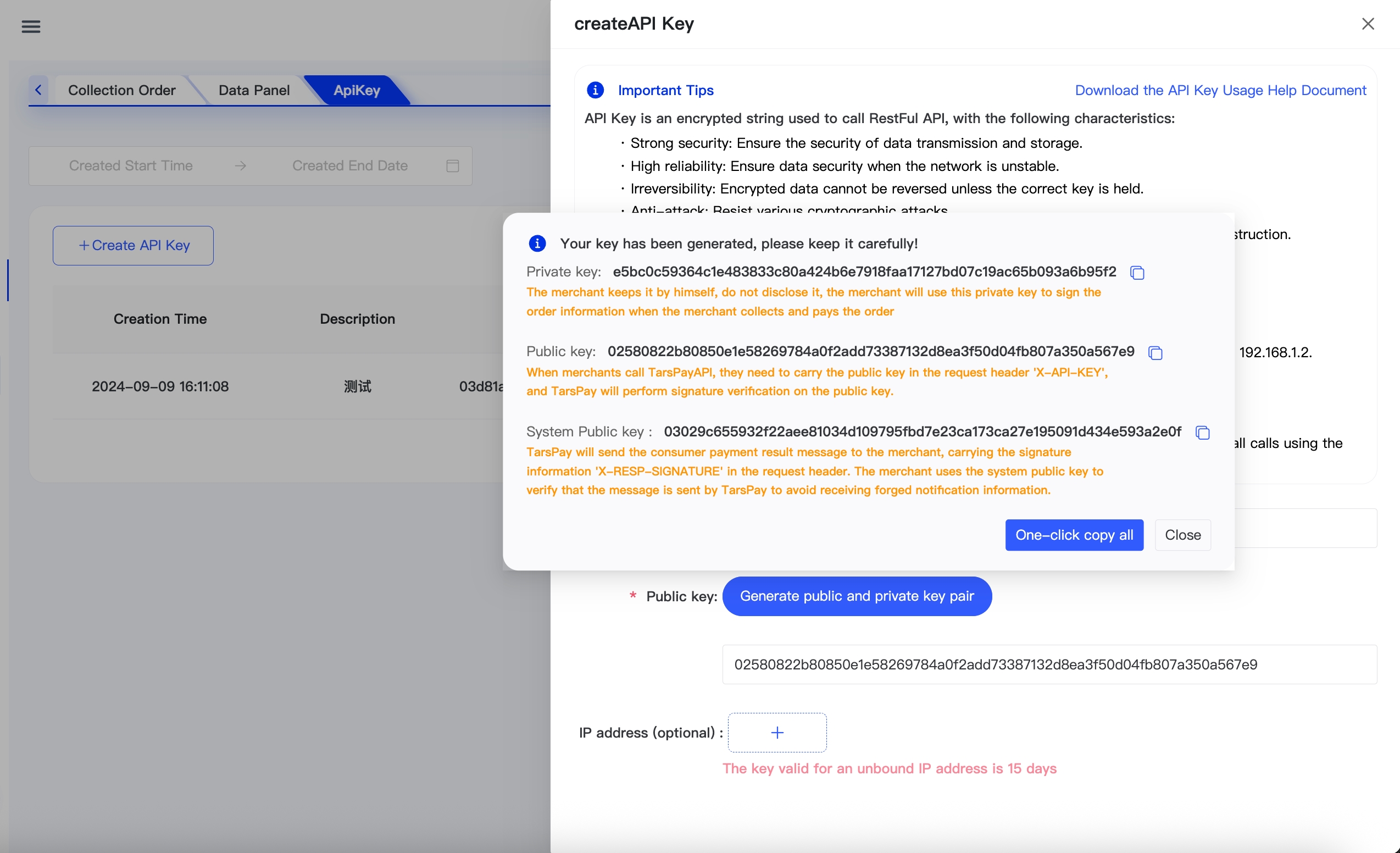Close the createAPI Key panel
This screenshot has height=853, width=1400.
pos(1368,24)
